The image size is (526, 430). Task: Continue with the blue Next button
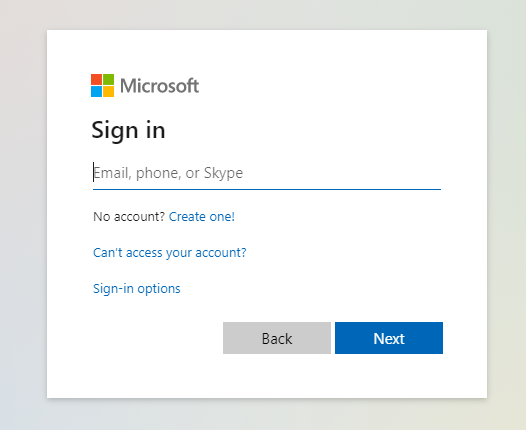(x=389, y=338)
